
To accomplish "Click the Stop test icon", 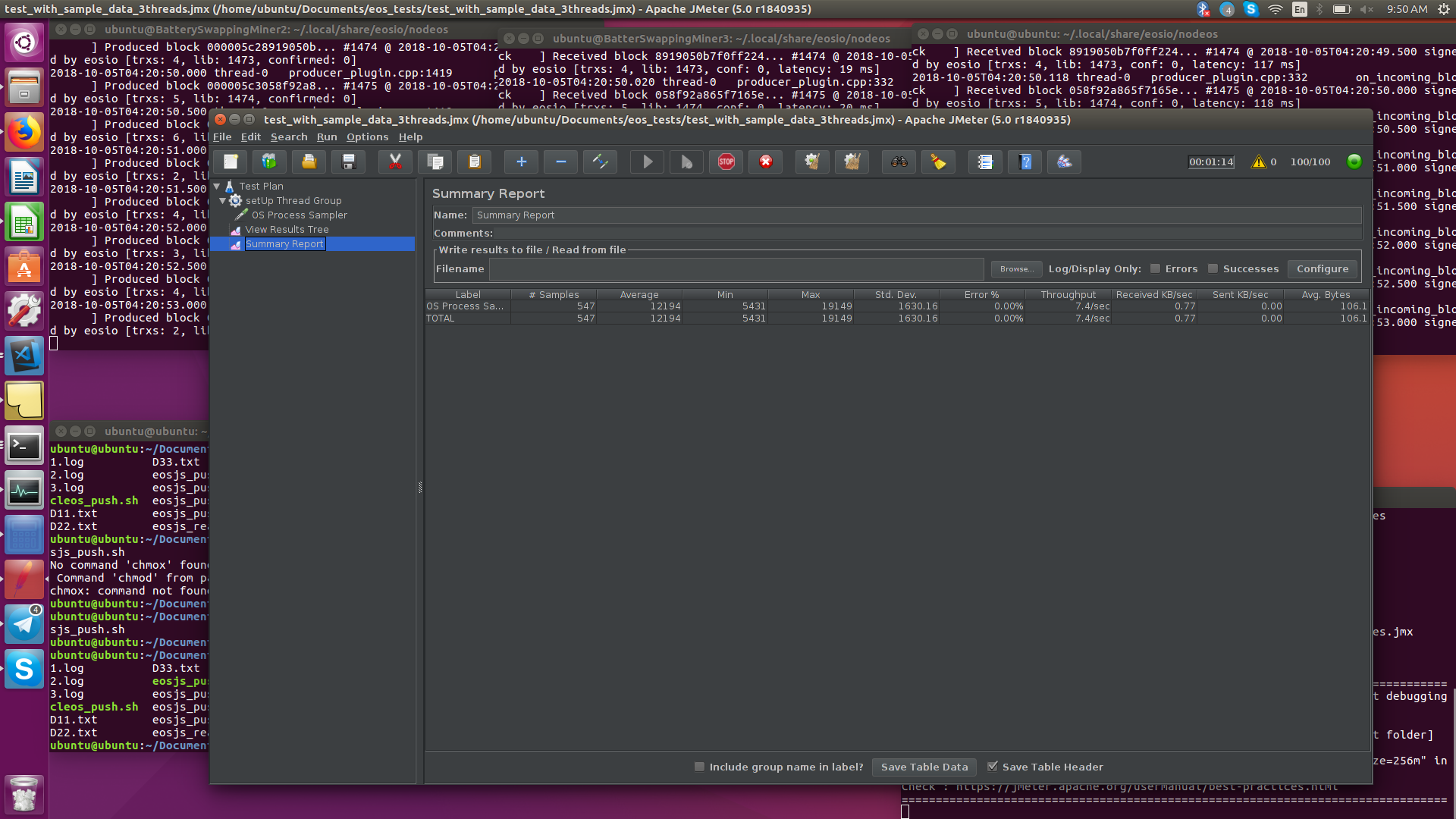I will point(726,162).
